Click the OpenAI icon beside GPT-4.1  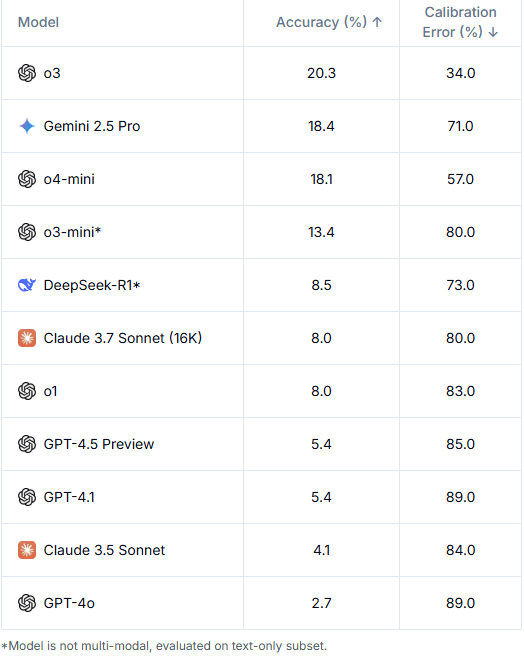pyautogui.click(x=27, y=497)
